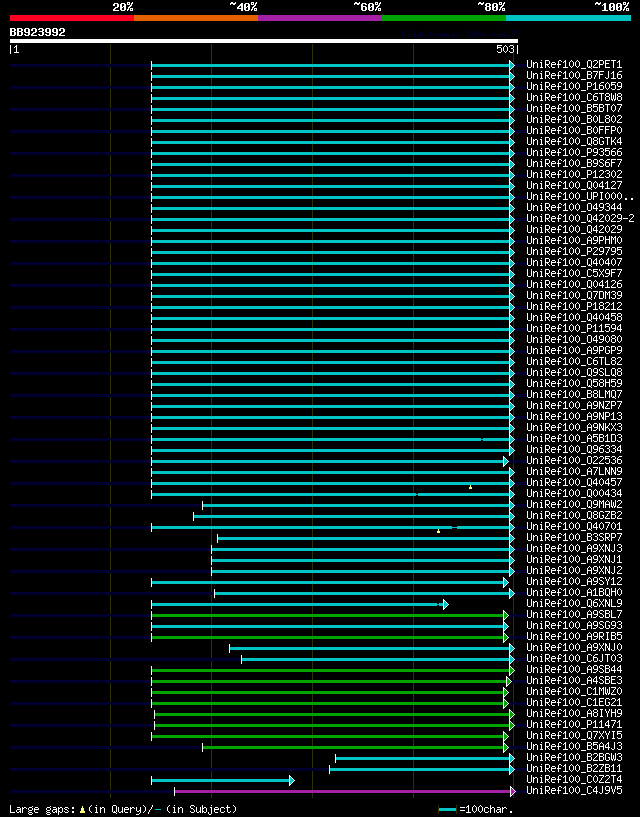The height and width of the screenshot is (817, 640).
Task: Click label UniRef100_P11471
Action: point(574,725)
